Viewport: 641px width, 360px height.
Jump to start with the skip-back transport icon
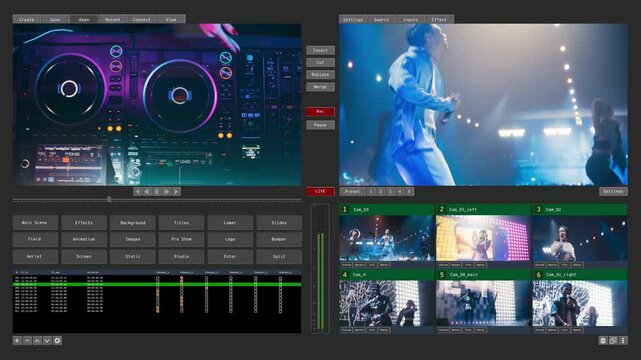click(x=138, y=191)
